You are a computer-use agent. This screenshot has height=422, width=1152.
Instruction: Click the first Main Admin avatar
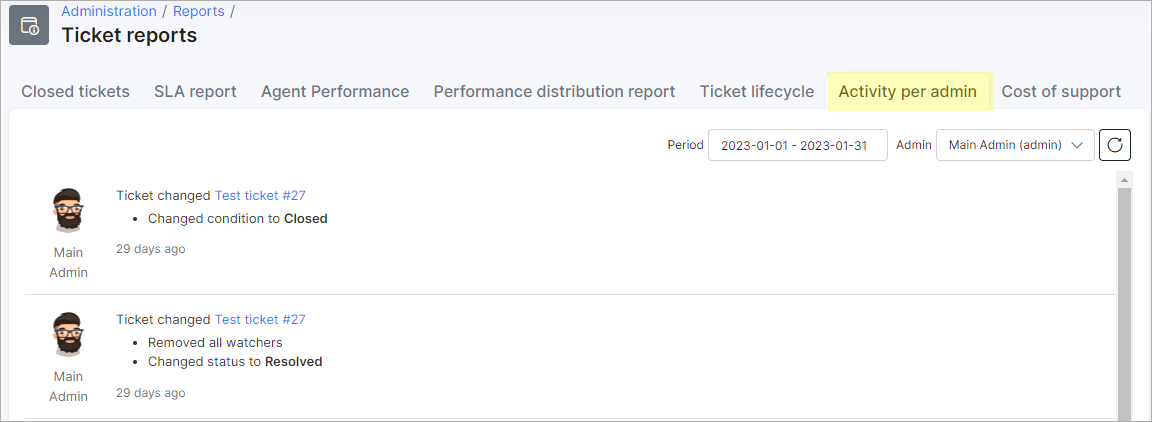tap(68, 210)
